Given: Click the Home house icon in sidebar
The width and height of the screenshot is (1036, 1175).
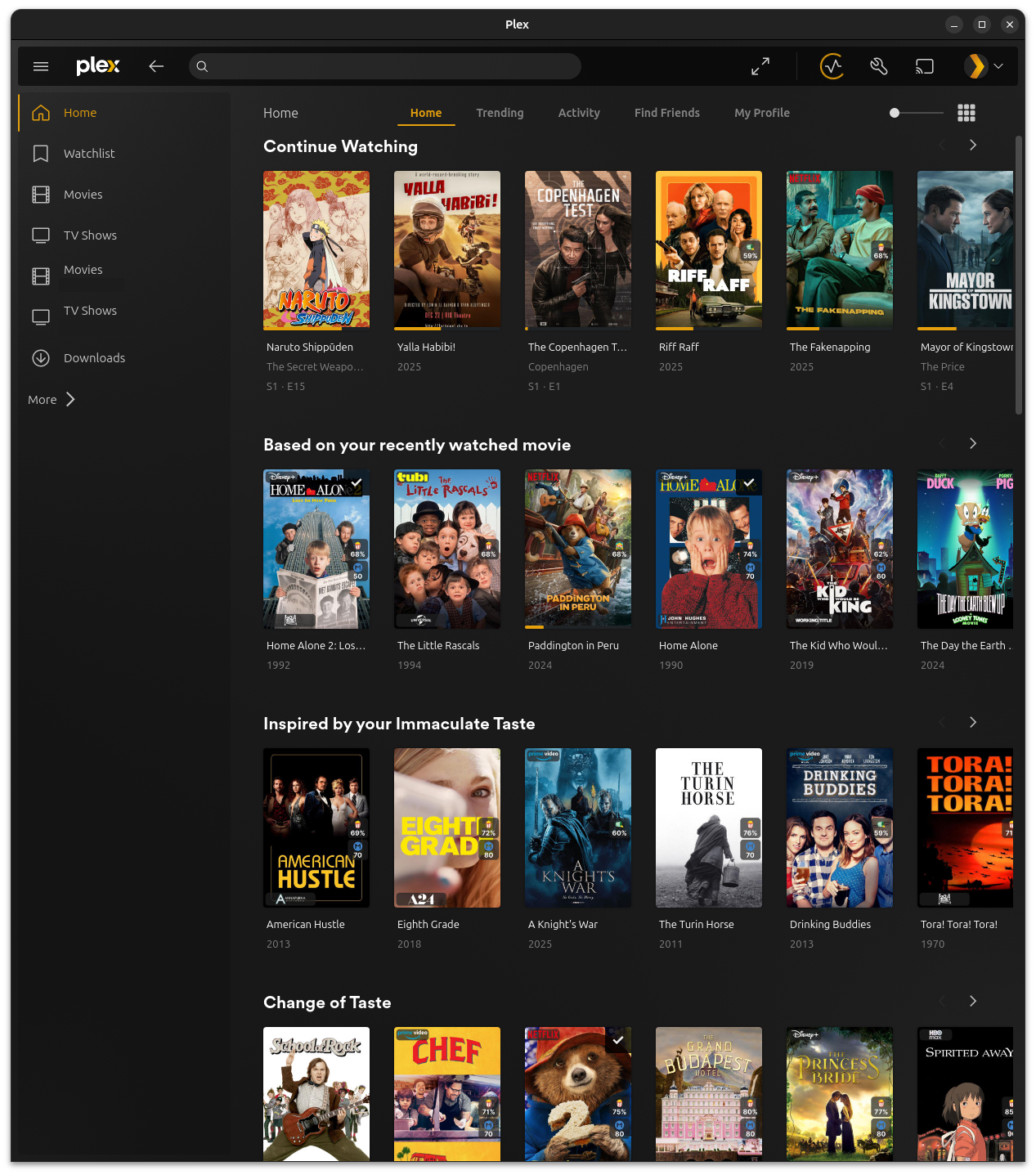Looking at the screenshot, I should [x=41, y=113].
